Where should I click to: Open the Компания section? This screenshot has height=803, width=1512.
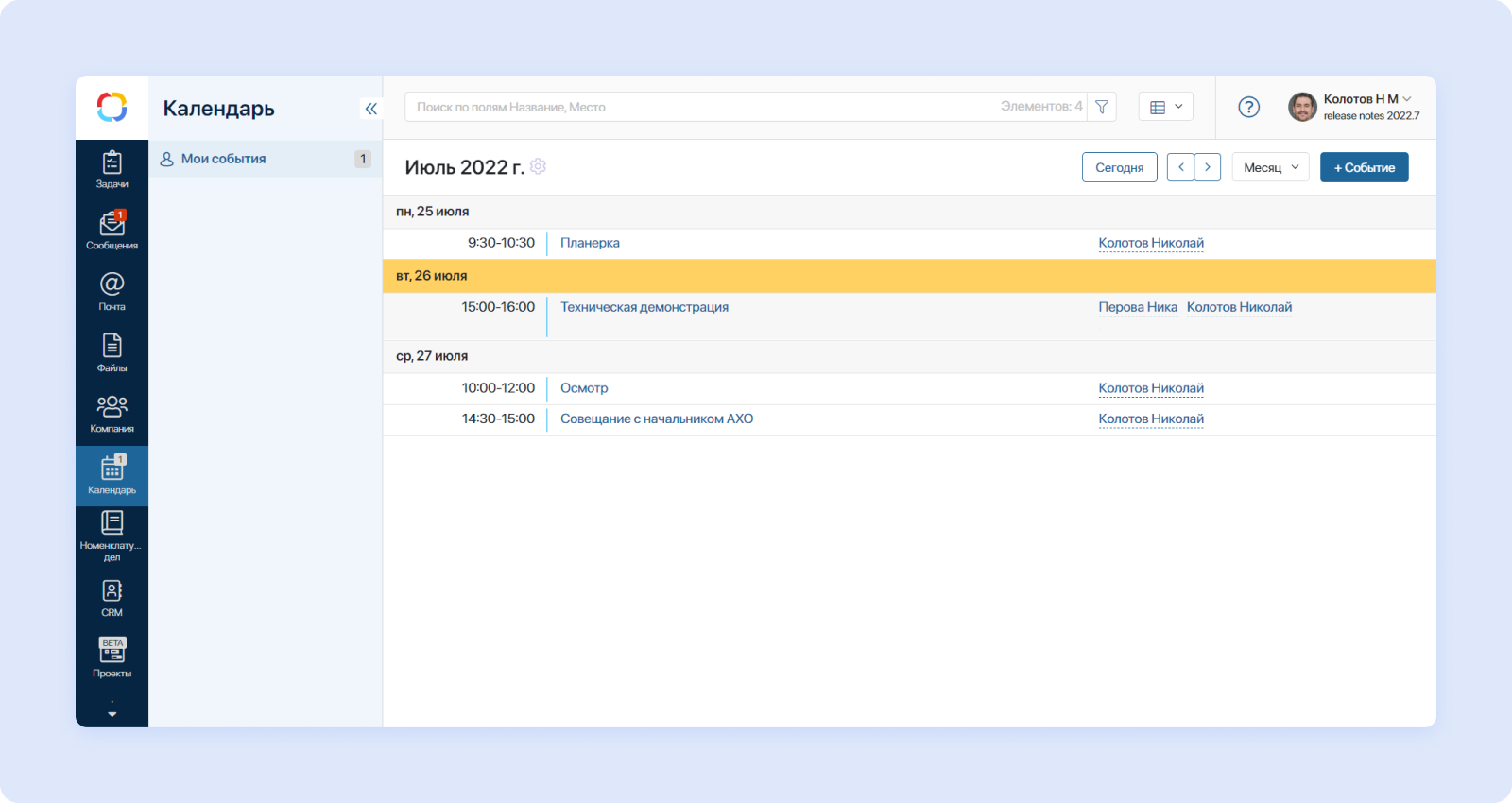[112, 414]
